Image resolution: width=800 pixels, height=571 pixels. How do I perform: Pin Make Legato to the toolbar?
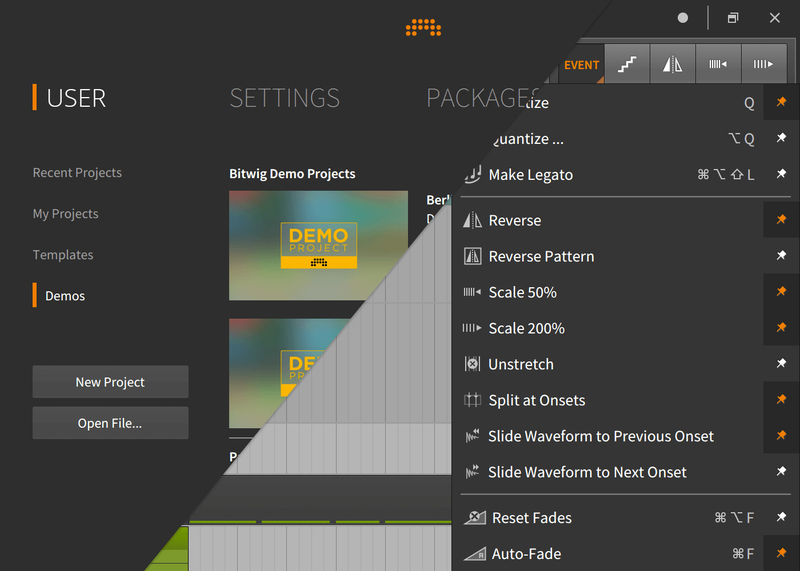[x=781, y=174]
